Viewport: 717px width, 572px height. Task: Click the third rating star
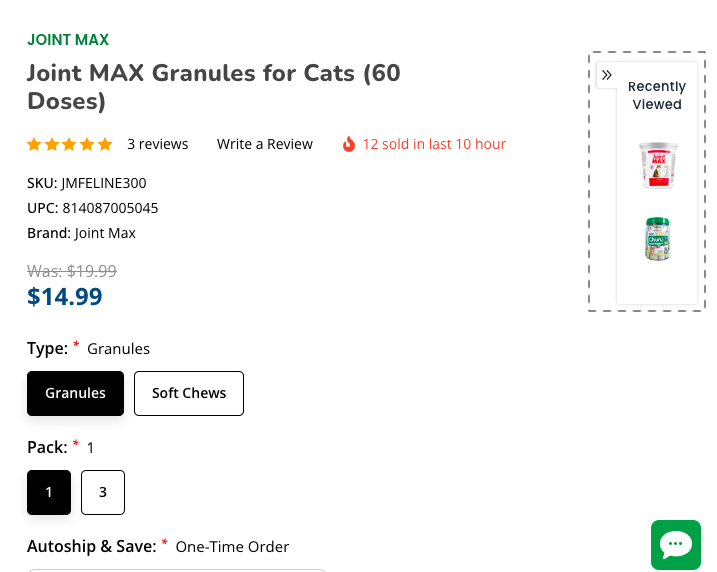70,144
